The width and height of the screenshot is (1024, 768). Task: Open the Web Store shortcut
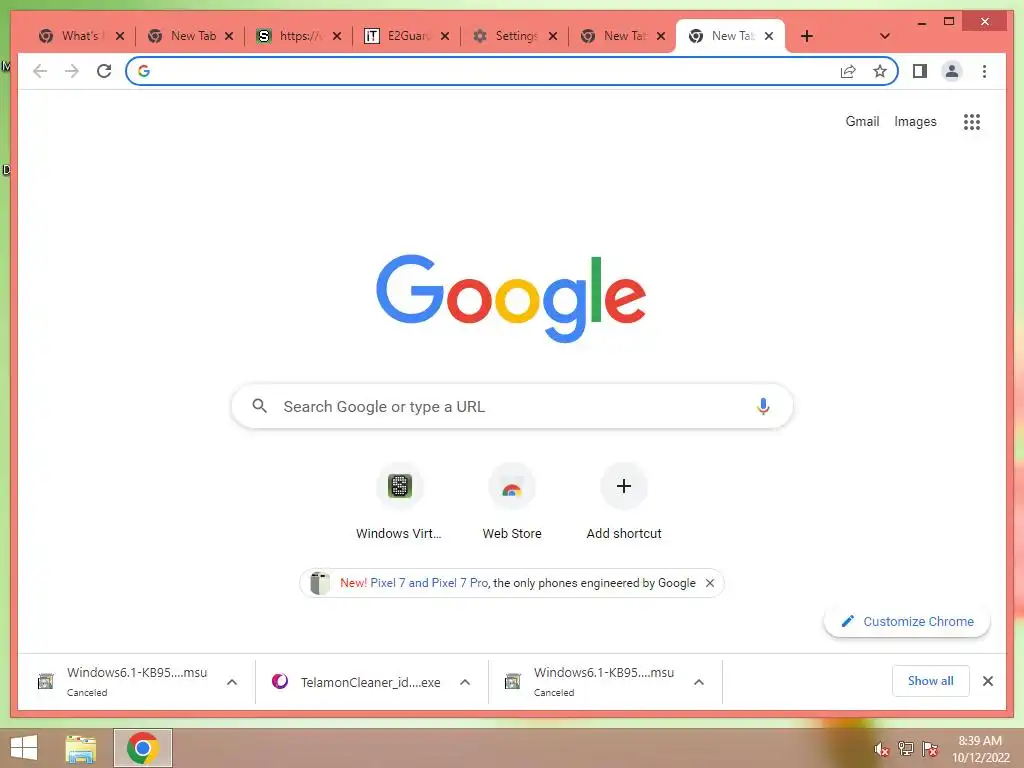(512, 503)
